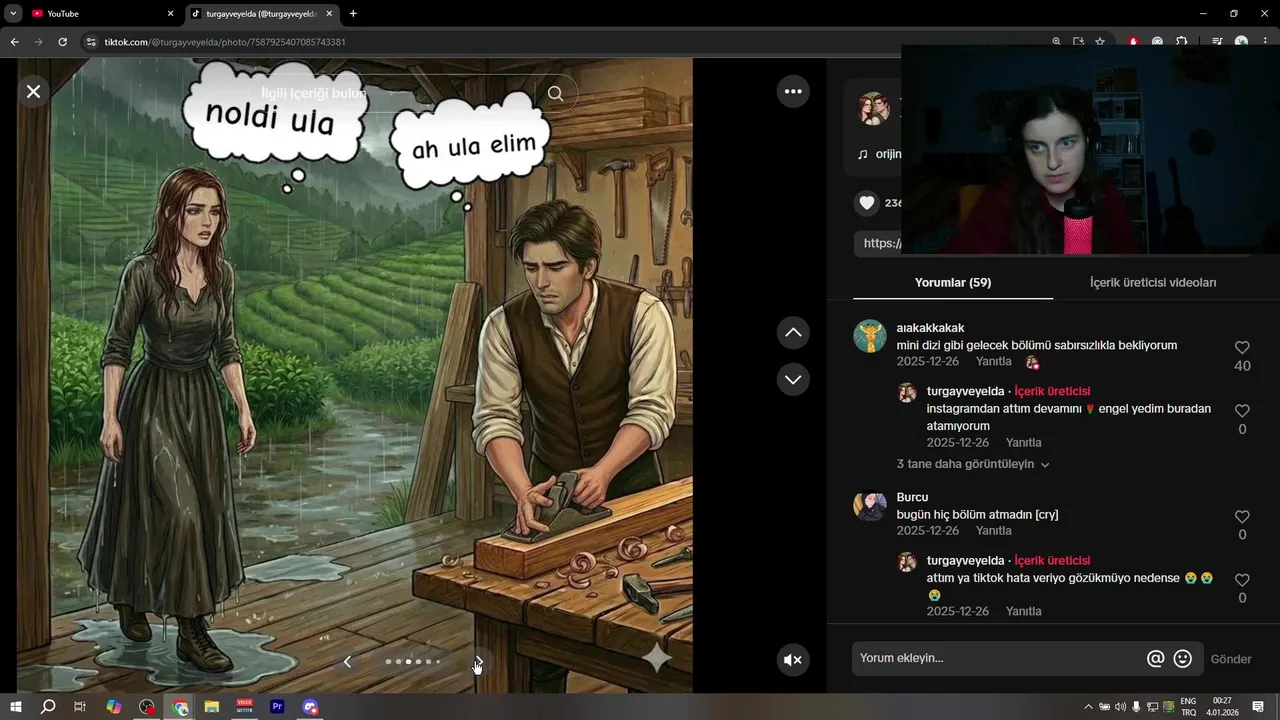Open the creator's profile avatar
The height and width of the screenshot is (720, 1280).
pyautogui.click(x=873, y=109)
